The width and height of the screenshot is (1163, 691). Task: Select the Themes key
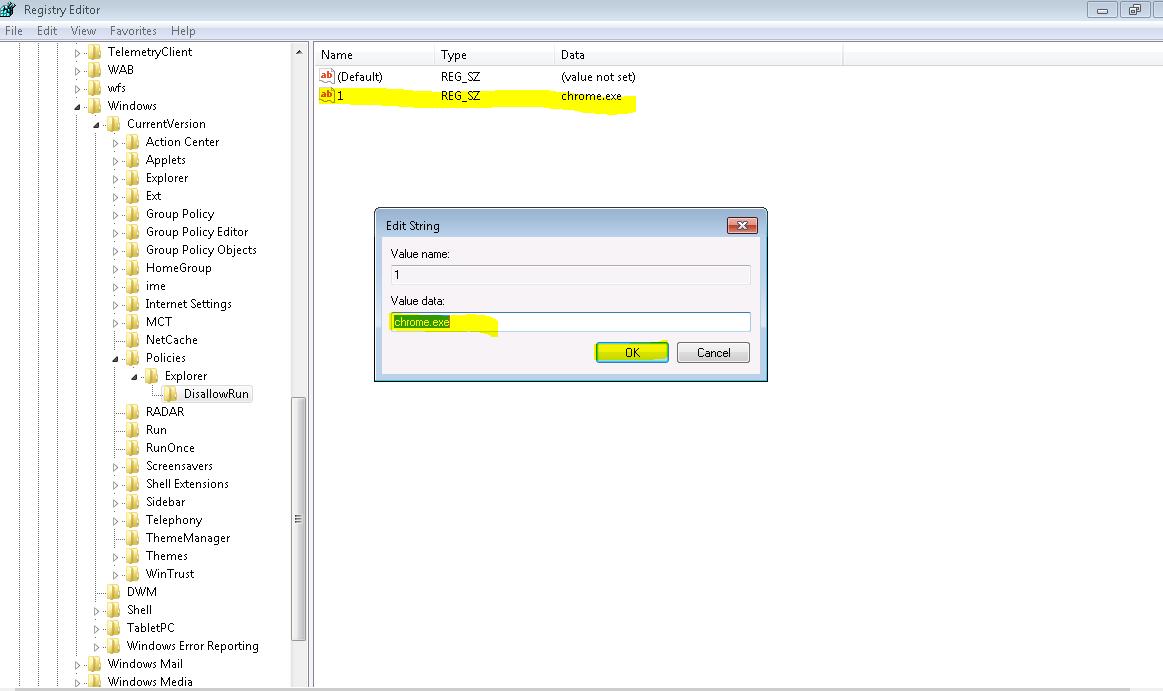tap(166, 556)
